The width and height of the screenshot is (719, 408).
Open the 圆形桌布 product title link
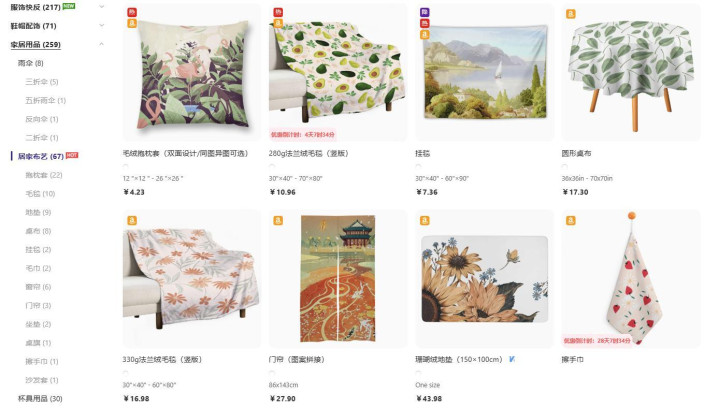coord(576,154)
